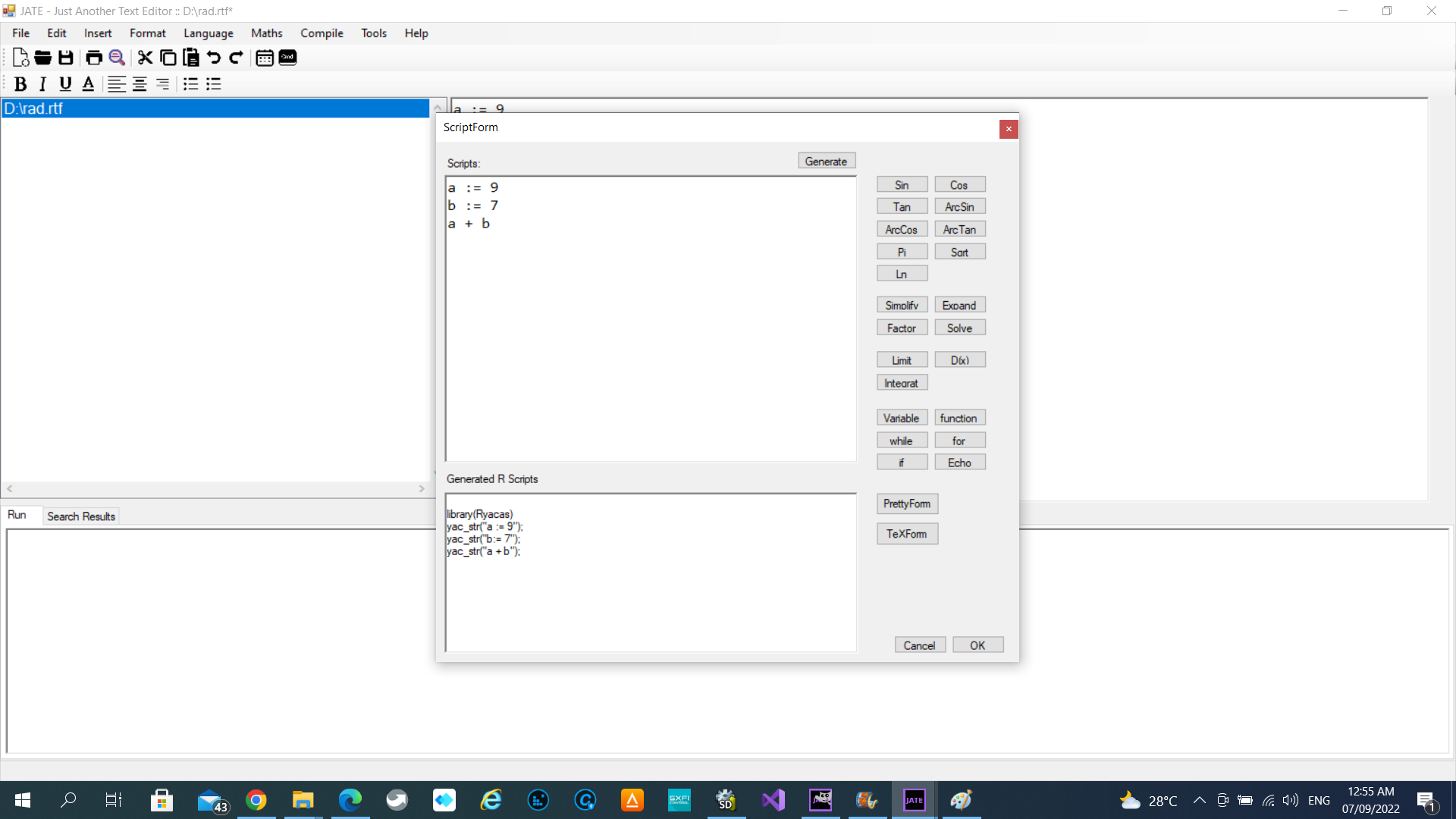Switch to Search Results tab
1456x819 pixels.
[x=81, y=516]
